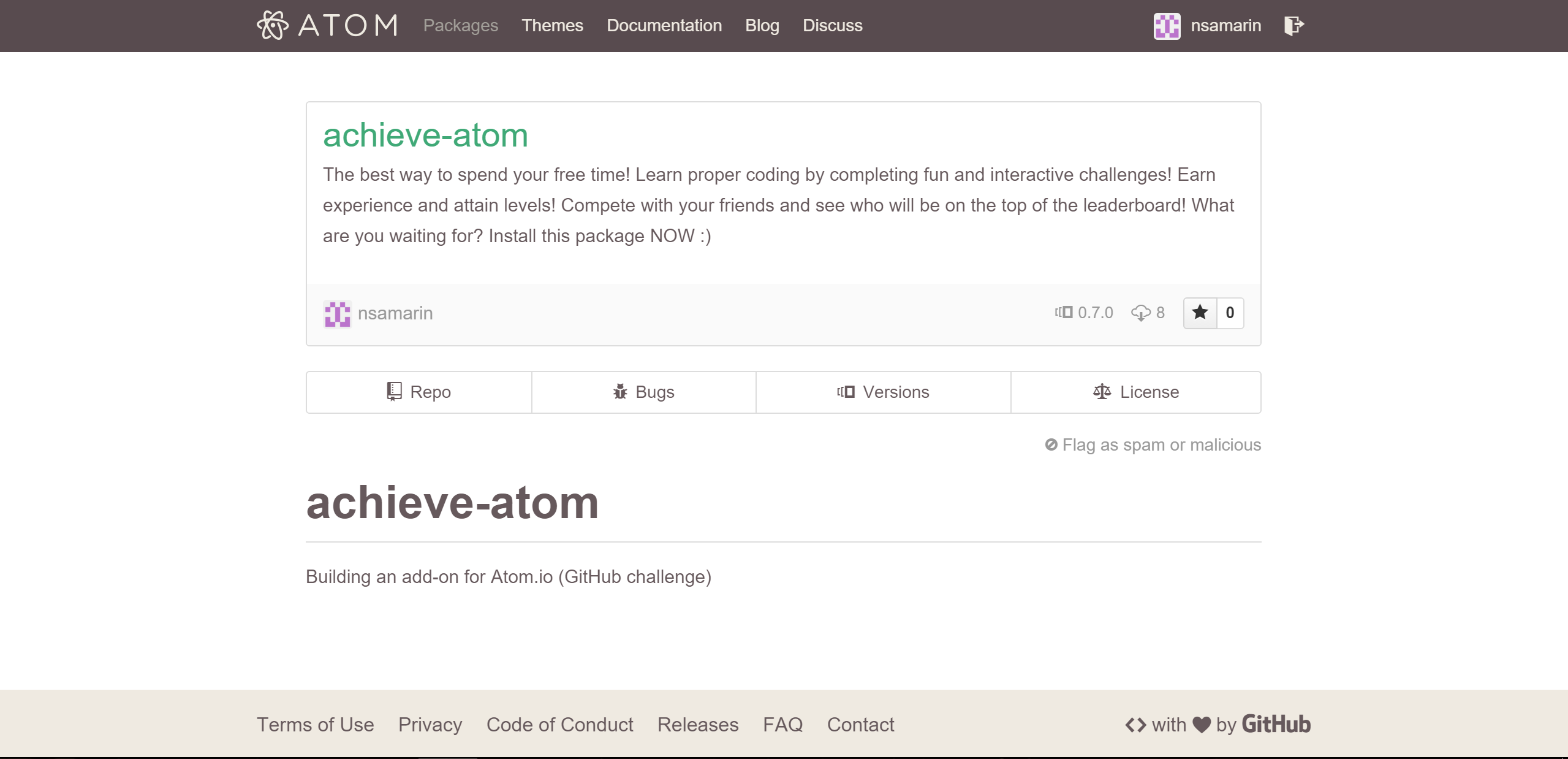Open Documentation menu item
This screenshot has height=759, width=1568.
(664, 25)
